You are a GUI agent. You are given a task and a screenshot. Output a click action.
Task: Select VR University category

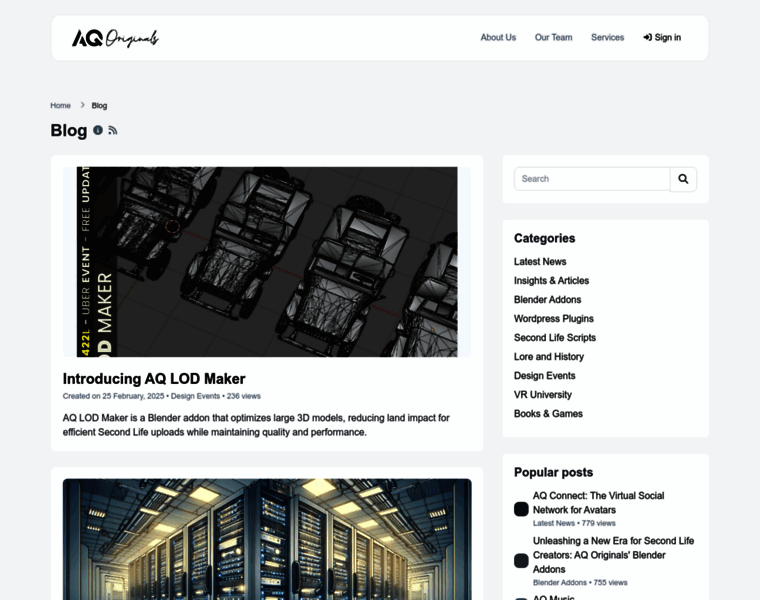coord(543,395)
